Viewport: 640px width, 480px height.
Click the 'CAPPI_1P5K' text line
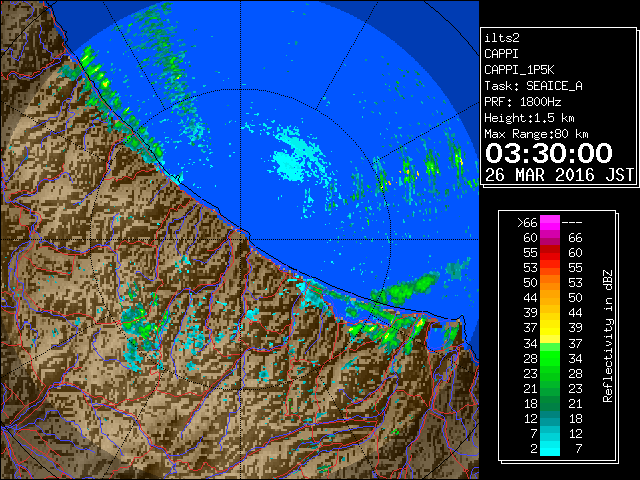(519, 70)
